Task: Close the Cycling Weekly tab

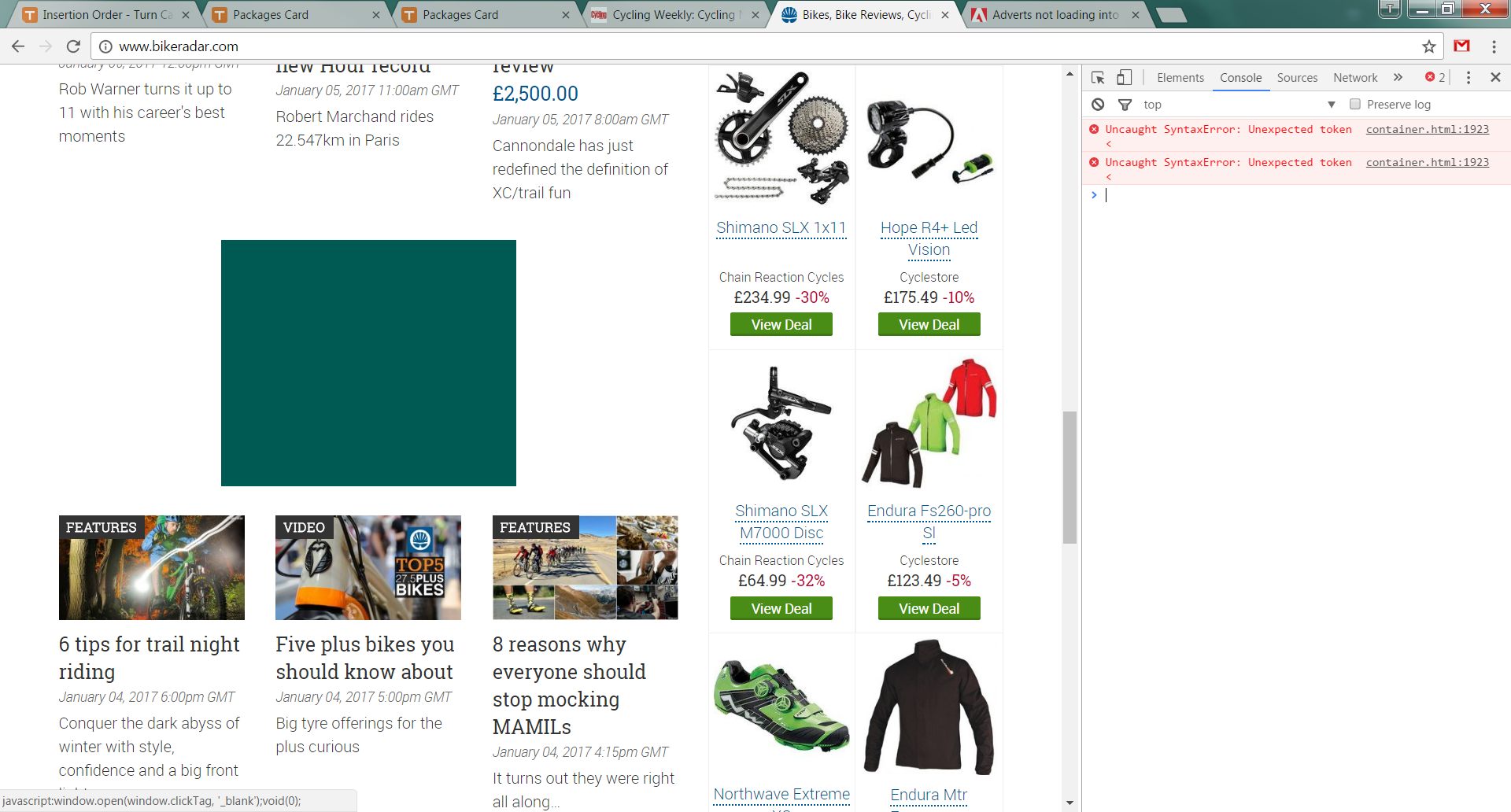Action: (755, 14)
